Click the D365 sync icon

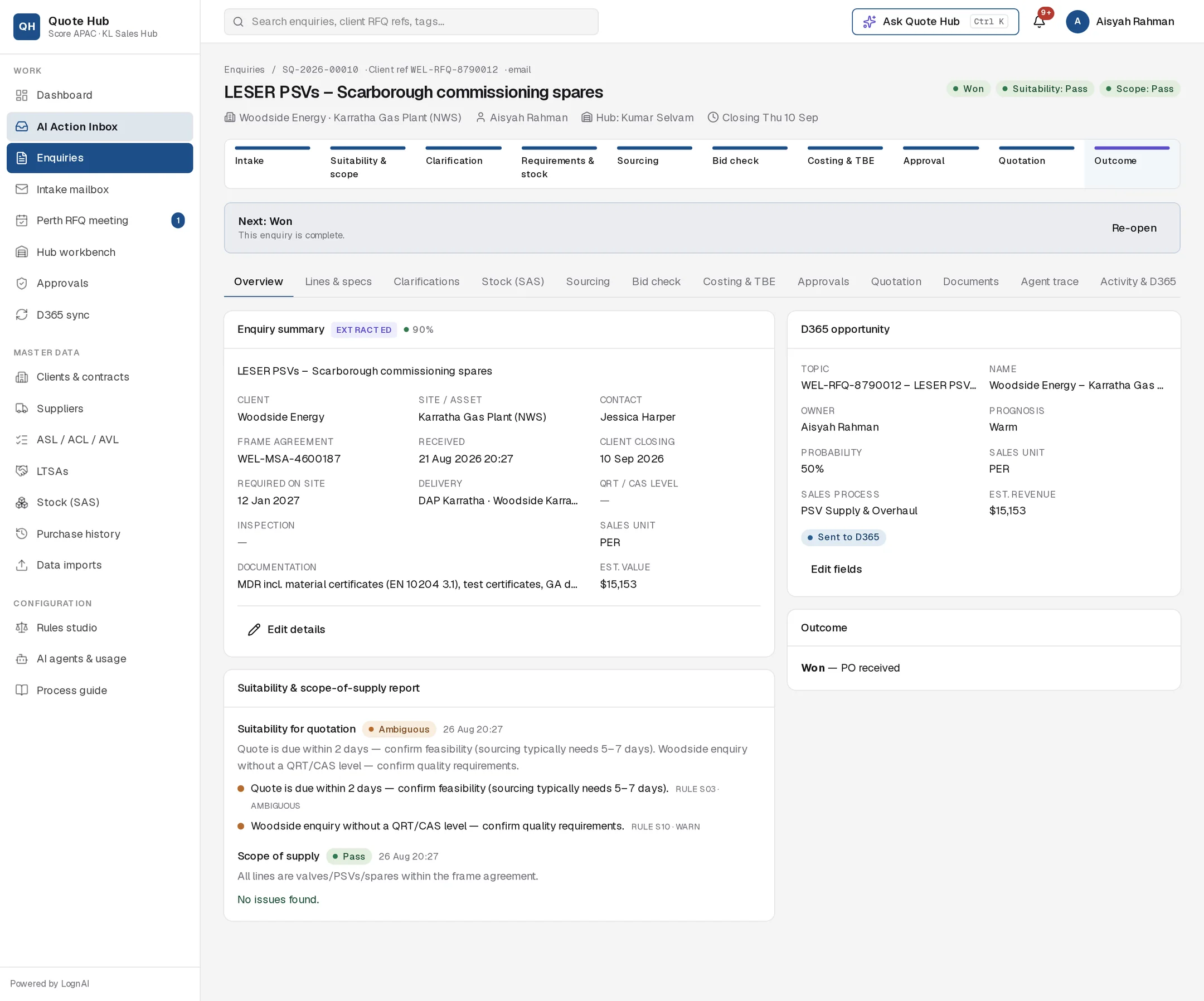pos(22,315)
